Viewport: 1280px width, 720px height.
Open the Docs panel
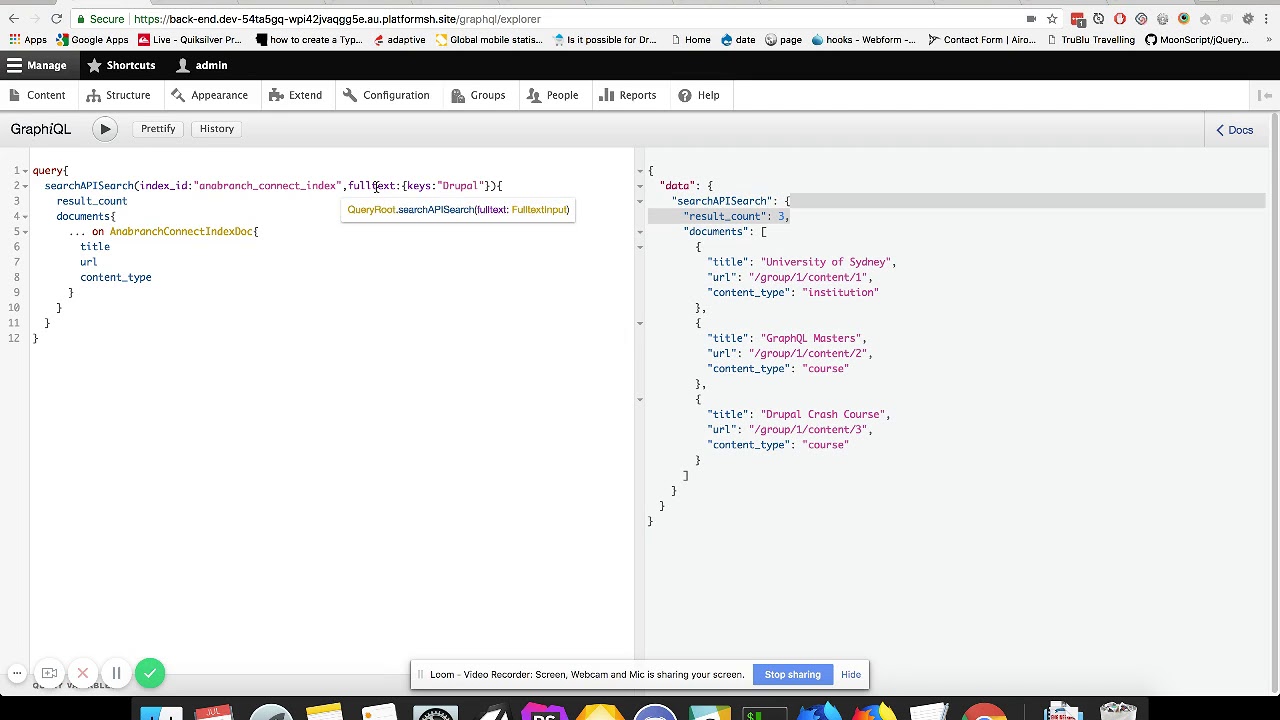click(x=1234, y=130)
